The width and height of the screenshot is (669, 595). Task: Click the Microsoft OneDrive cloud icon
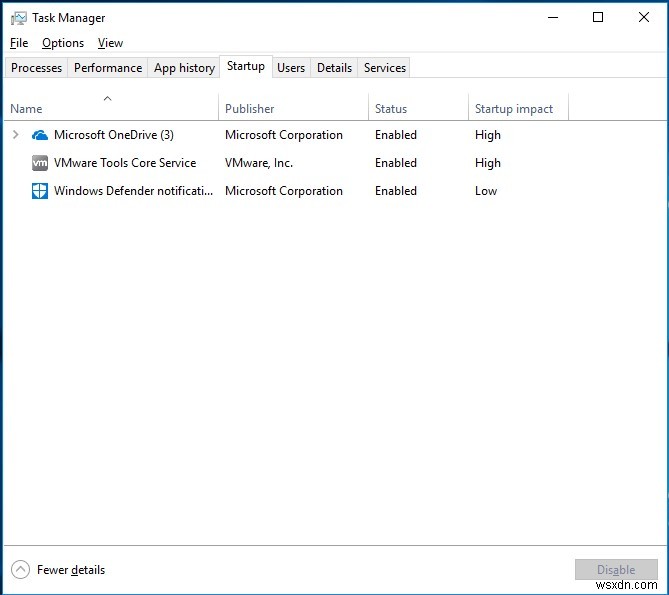click(x=40, y=135)
